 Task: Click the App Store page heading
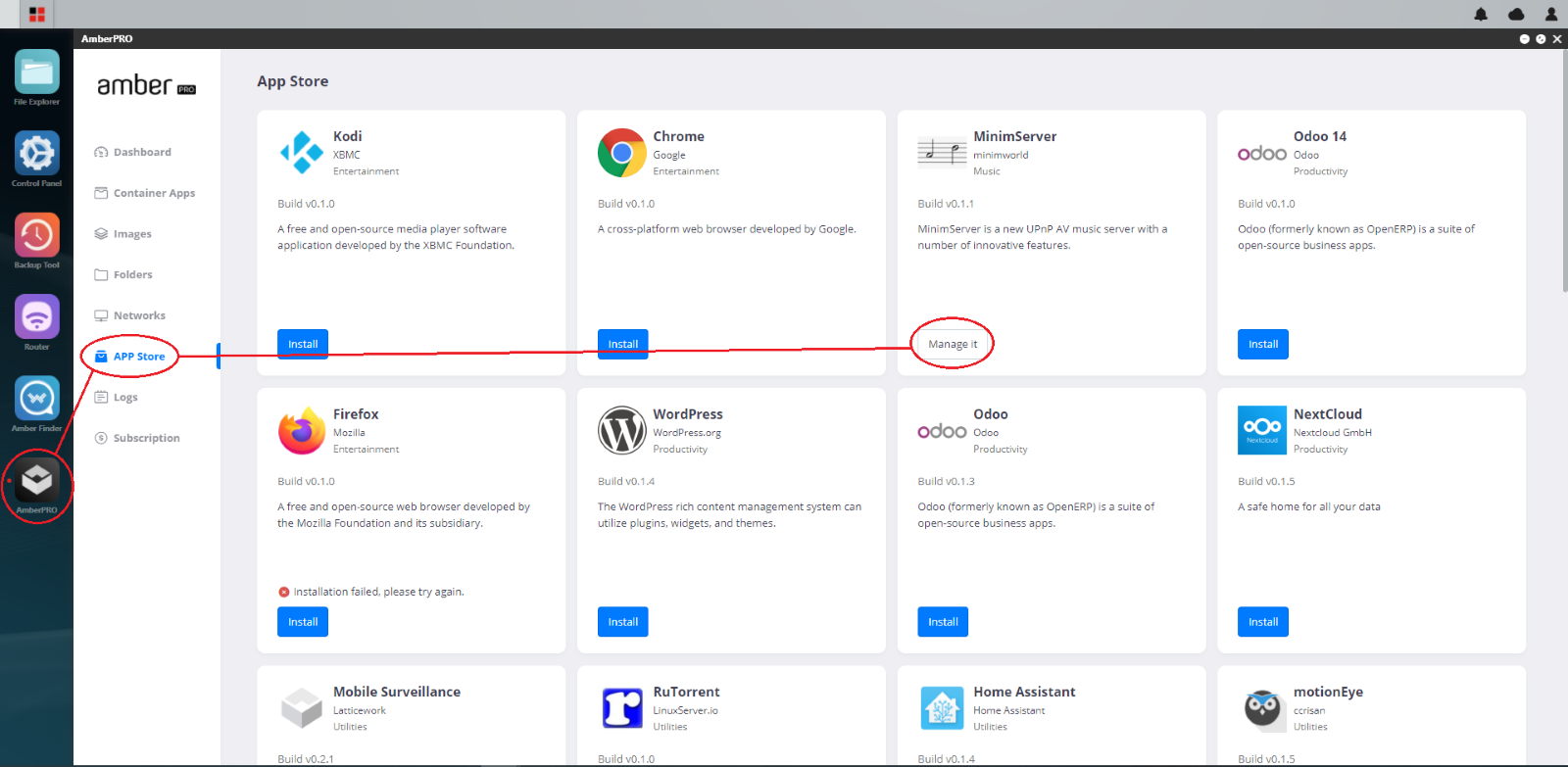pos(293,81)
